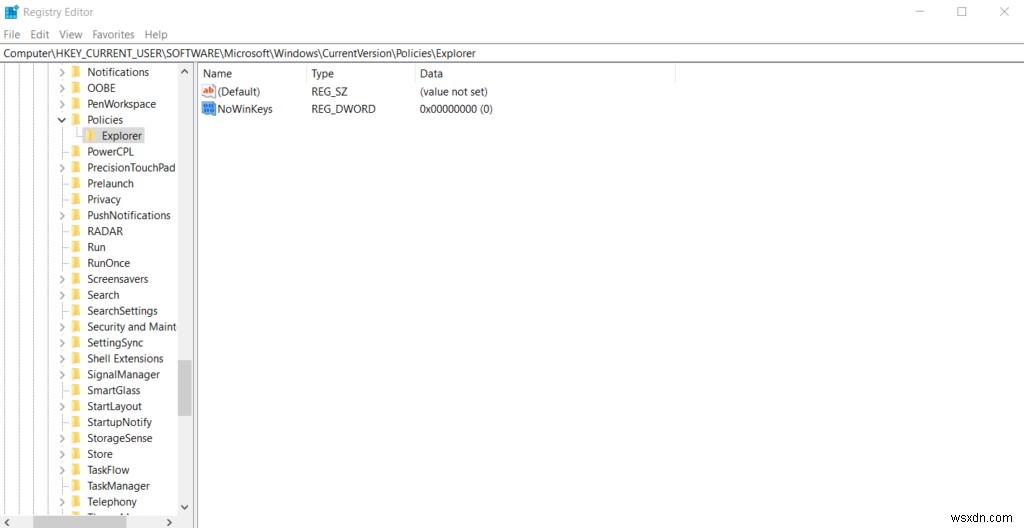Select the NoWinKeys value name

(245, 109)
